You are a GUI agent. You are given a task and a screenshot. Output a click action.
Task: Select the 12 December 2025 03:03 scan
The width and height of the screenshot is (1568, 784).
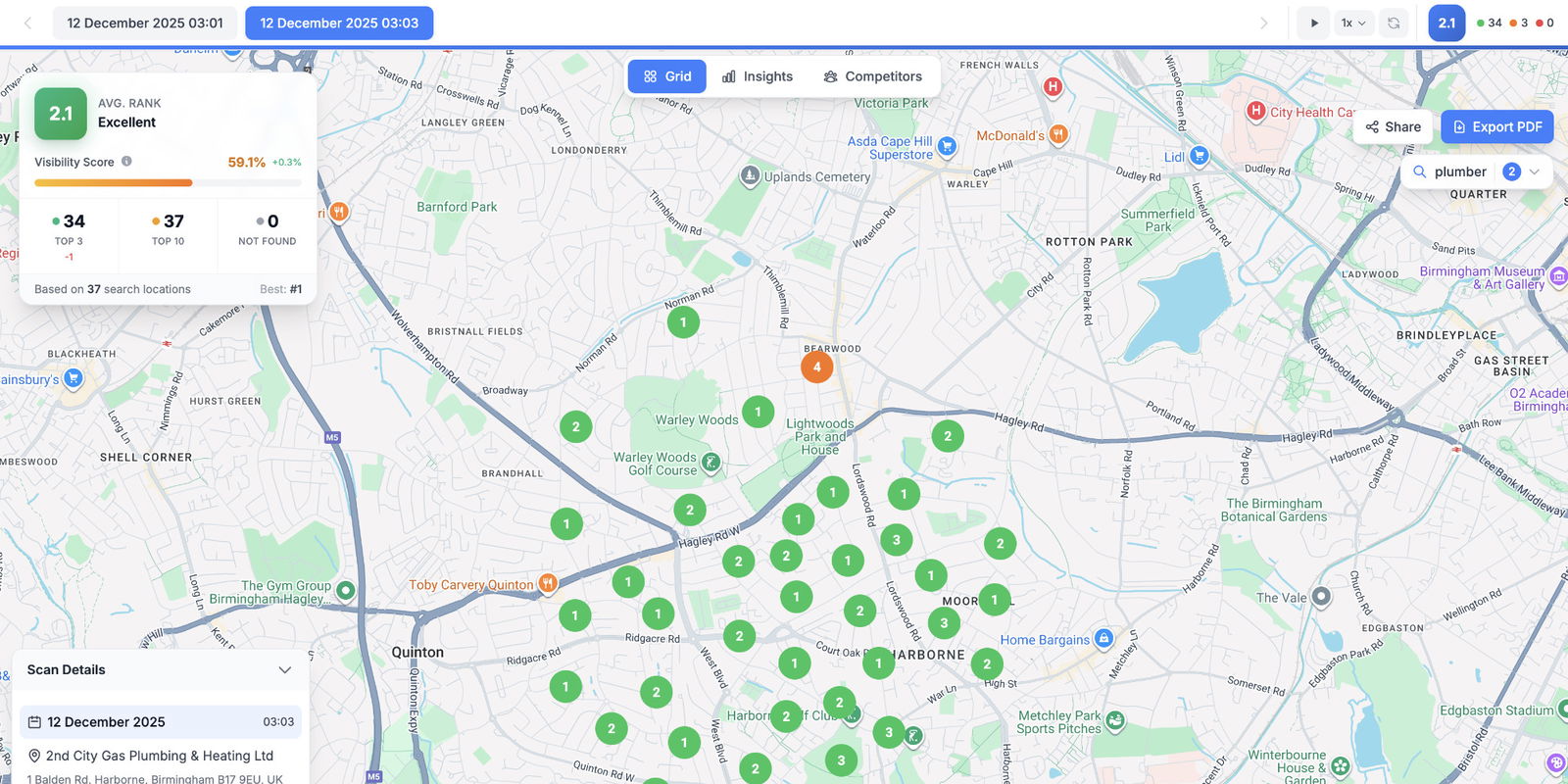pos(339,24)
